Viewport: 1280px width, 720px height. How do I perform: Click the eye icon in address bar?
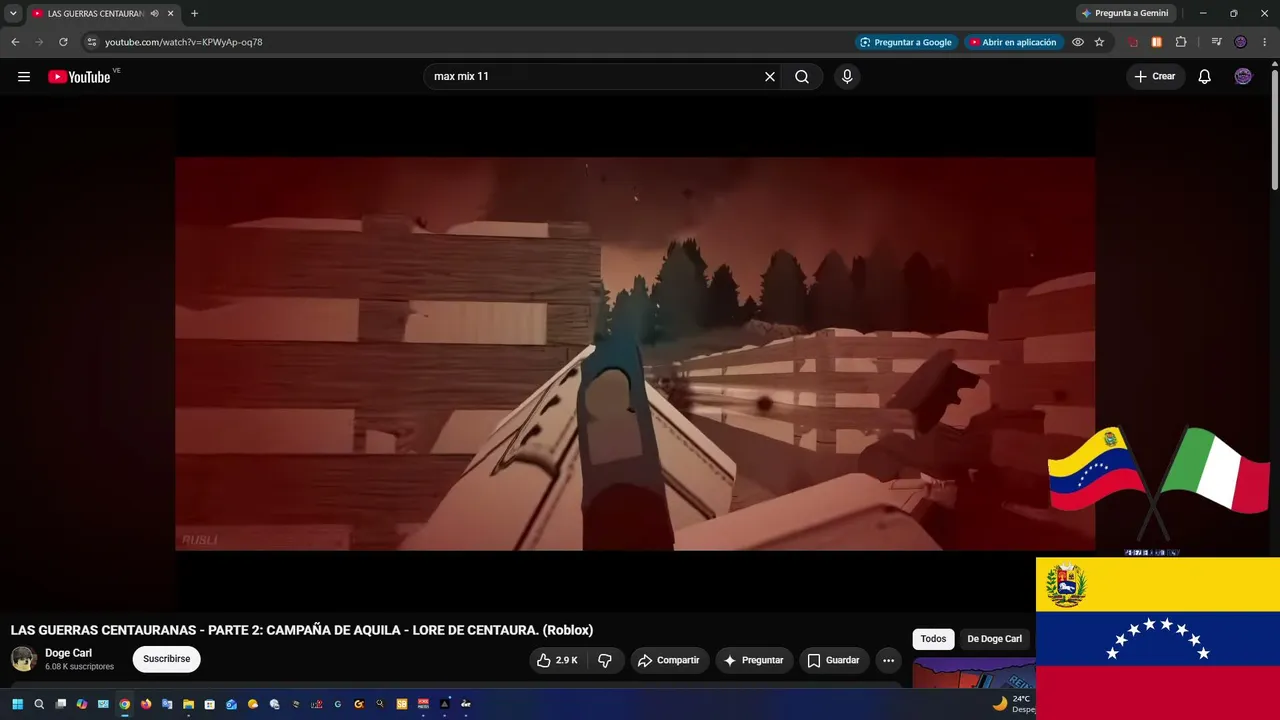click(1078, 42)
